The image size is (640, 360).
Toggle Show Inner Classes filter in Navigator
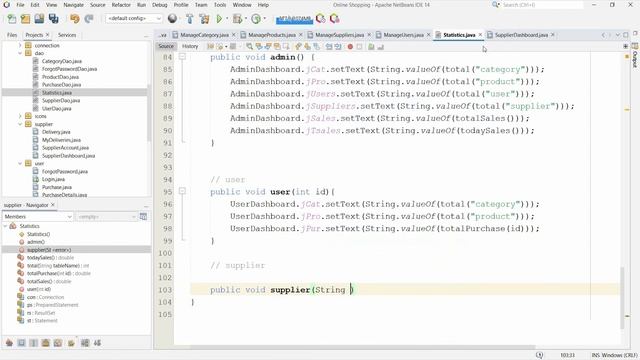coord(58,343)
